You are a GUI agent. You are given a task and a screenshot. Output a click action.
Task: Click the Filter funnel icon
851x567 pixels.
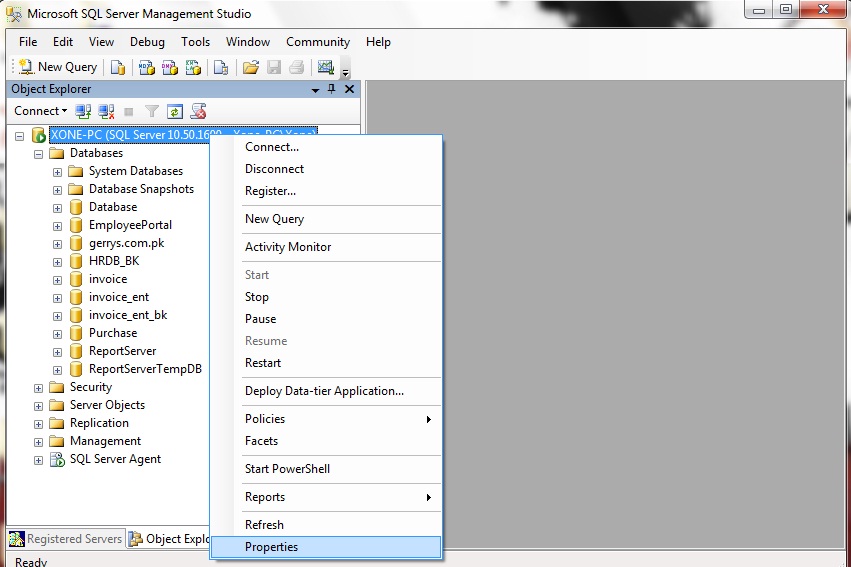tap(152, 112)
